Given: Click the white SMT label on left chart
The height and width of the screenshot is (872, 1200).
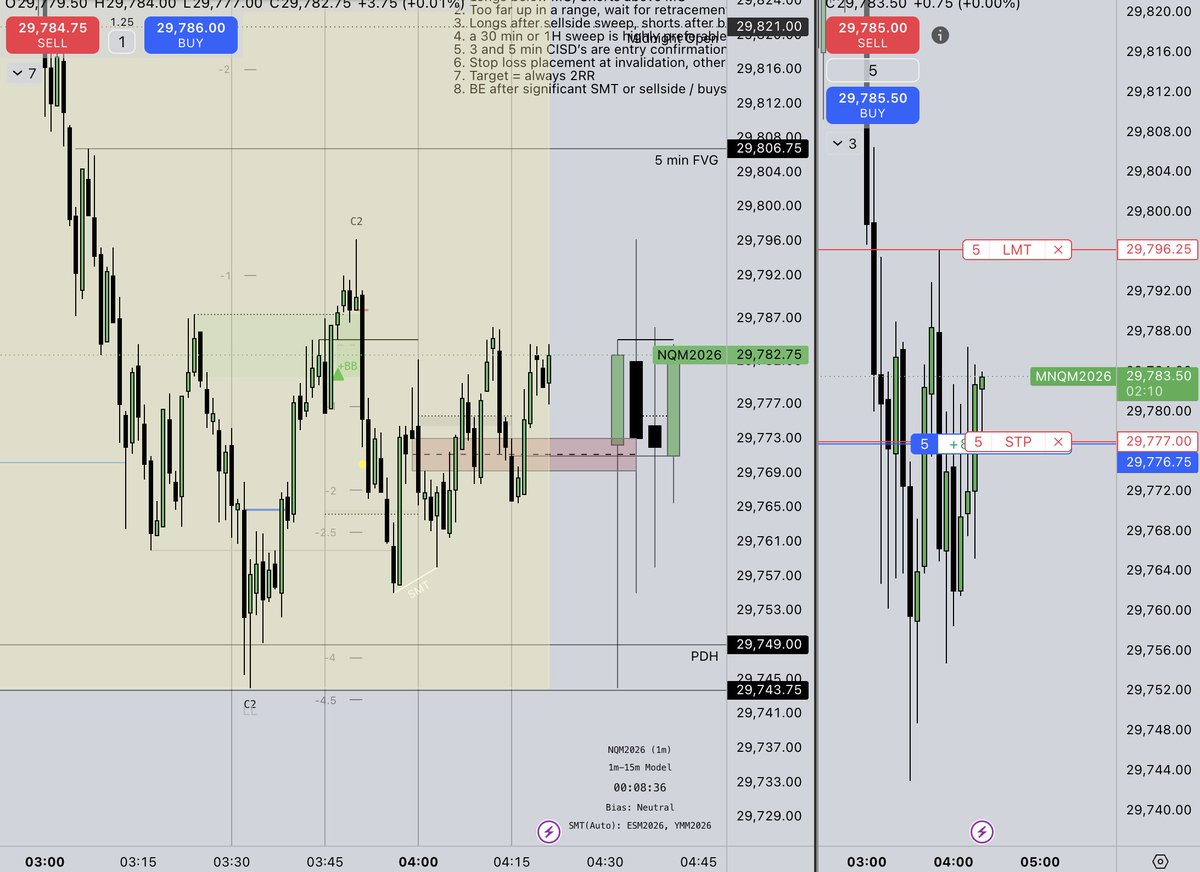Looking at the screenshot, I should (x=419, y=590).
